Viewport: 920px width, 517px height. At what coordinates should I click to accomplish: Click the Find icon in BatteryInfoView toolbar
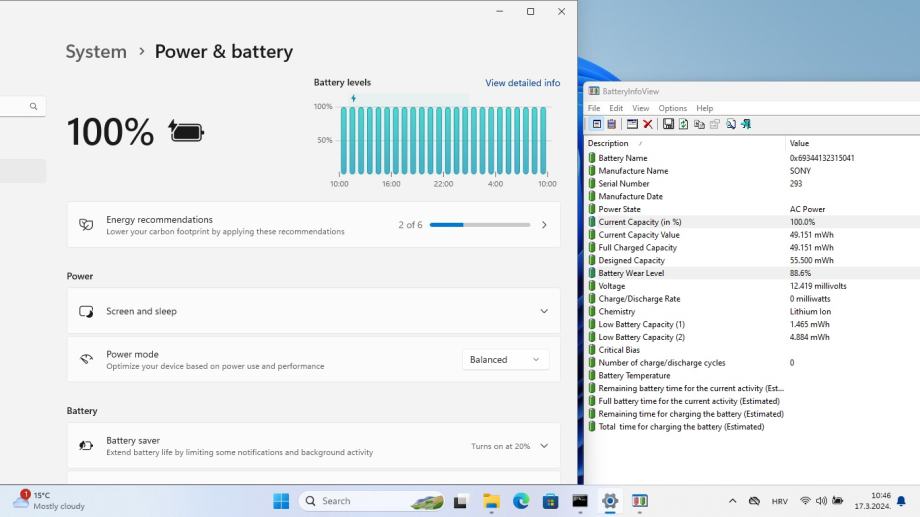pyautogui.click(x=731, y=124)
